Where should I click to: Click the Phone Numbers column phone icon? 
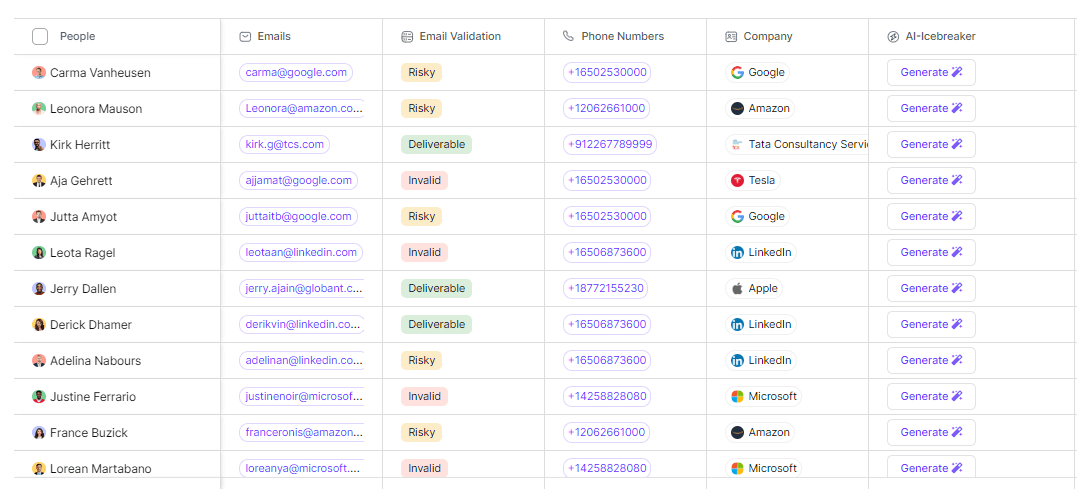(x=568, y=37)
